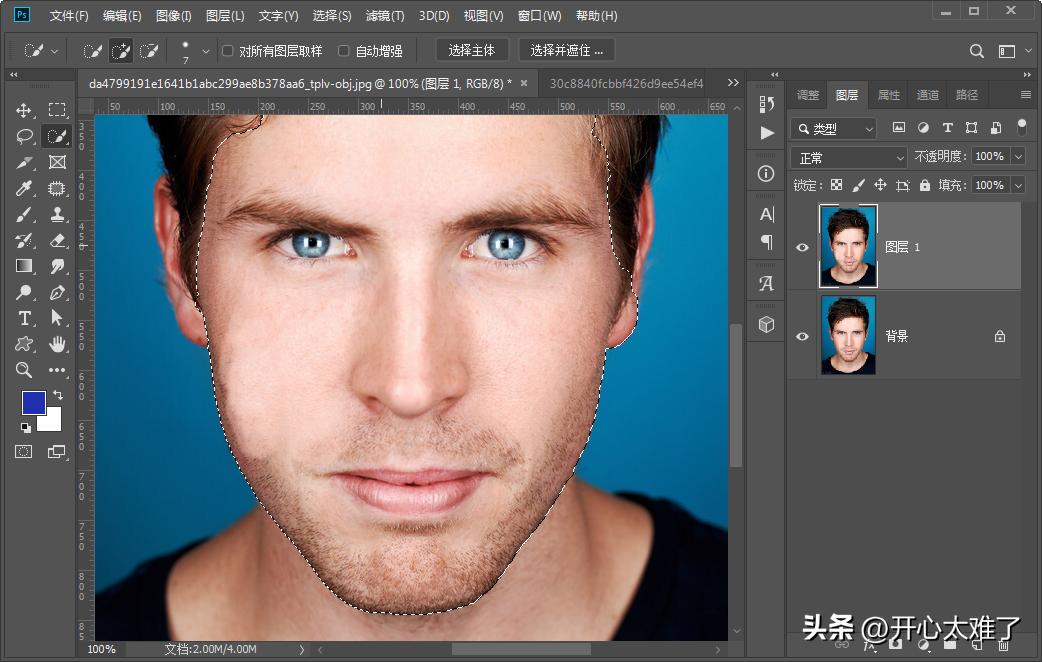This screenshot has width=1042, height=662.
Task: Swap foreground and background colors
Action: tap(57, 395)
